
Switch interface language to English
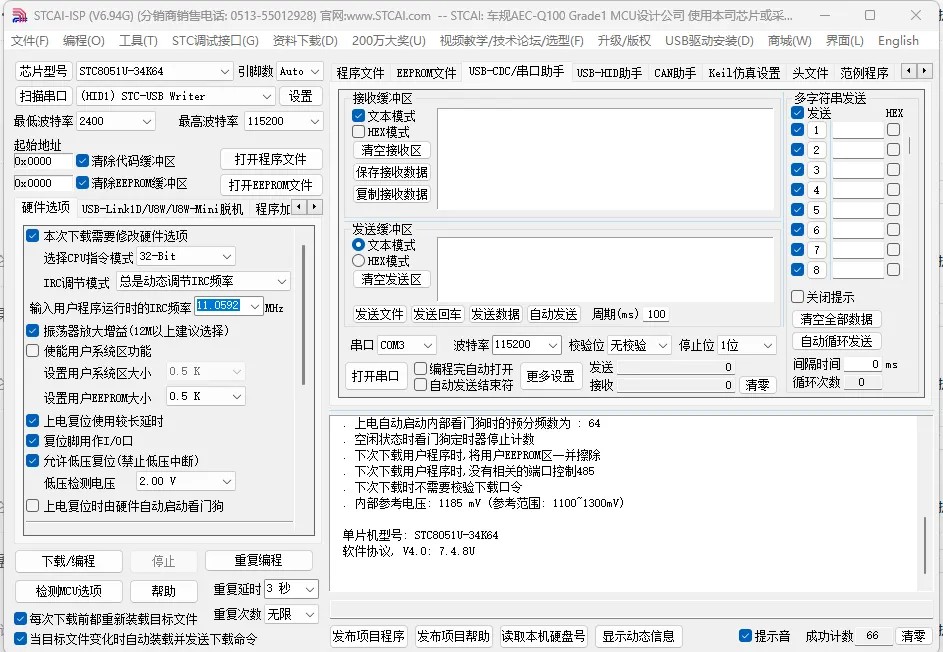coord(898,41)
